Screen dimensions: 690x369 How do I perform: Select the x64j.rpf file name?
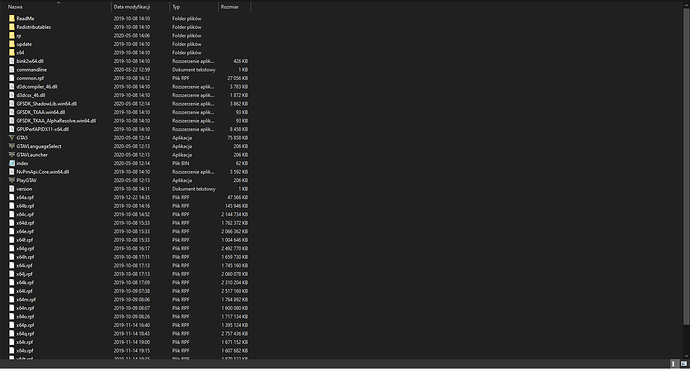24,274
